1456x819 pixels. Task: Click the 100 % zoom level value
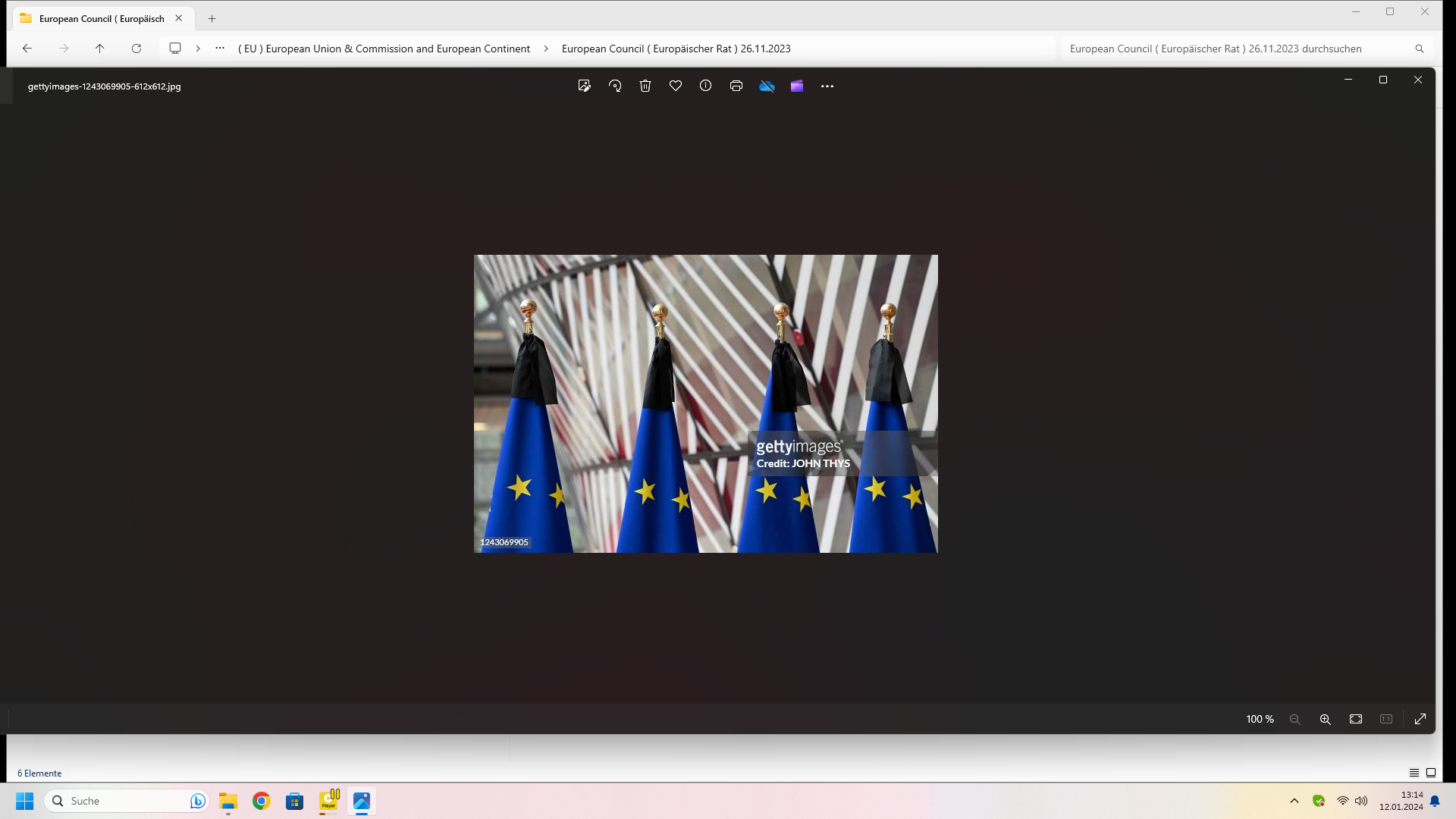click(x=1260, y=720)
